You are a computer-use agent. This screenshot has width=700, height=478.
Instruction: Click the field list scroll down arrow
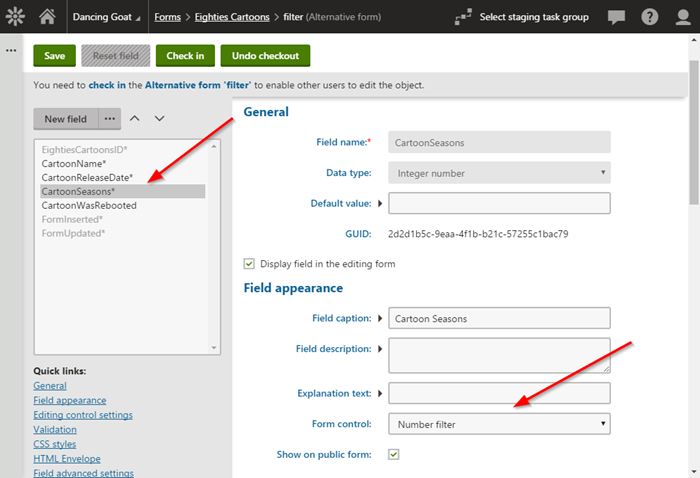tap(214, 348)
